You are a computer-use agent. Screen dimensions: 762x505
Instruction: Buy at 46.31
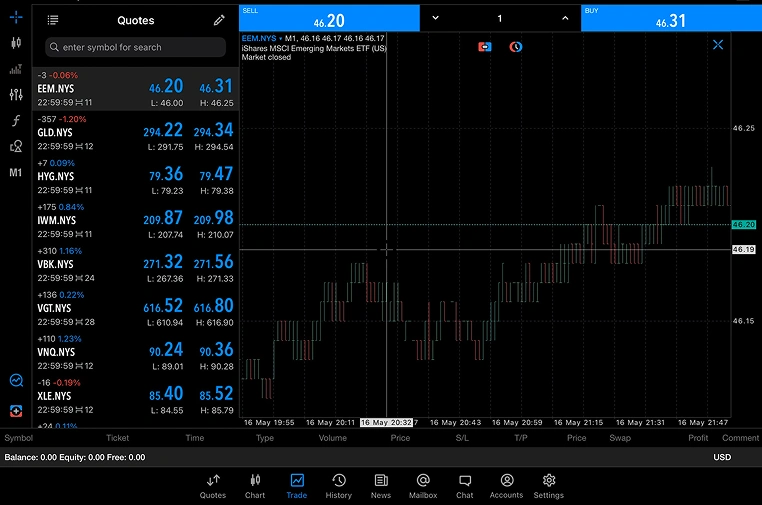tap(671, 18)
